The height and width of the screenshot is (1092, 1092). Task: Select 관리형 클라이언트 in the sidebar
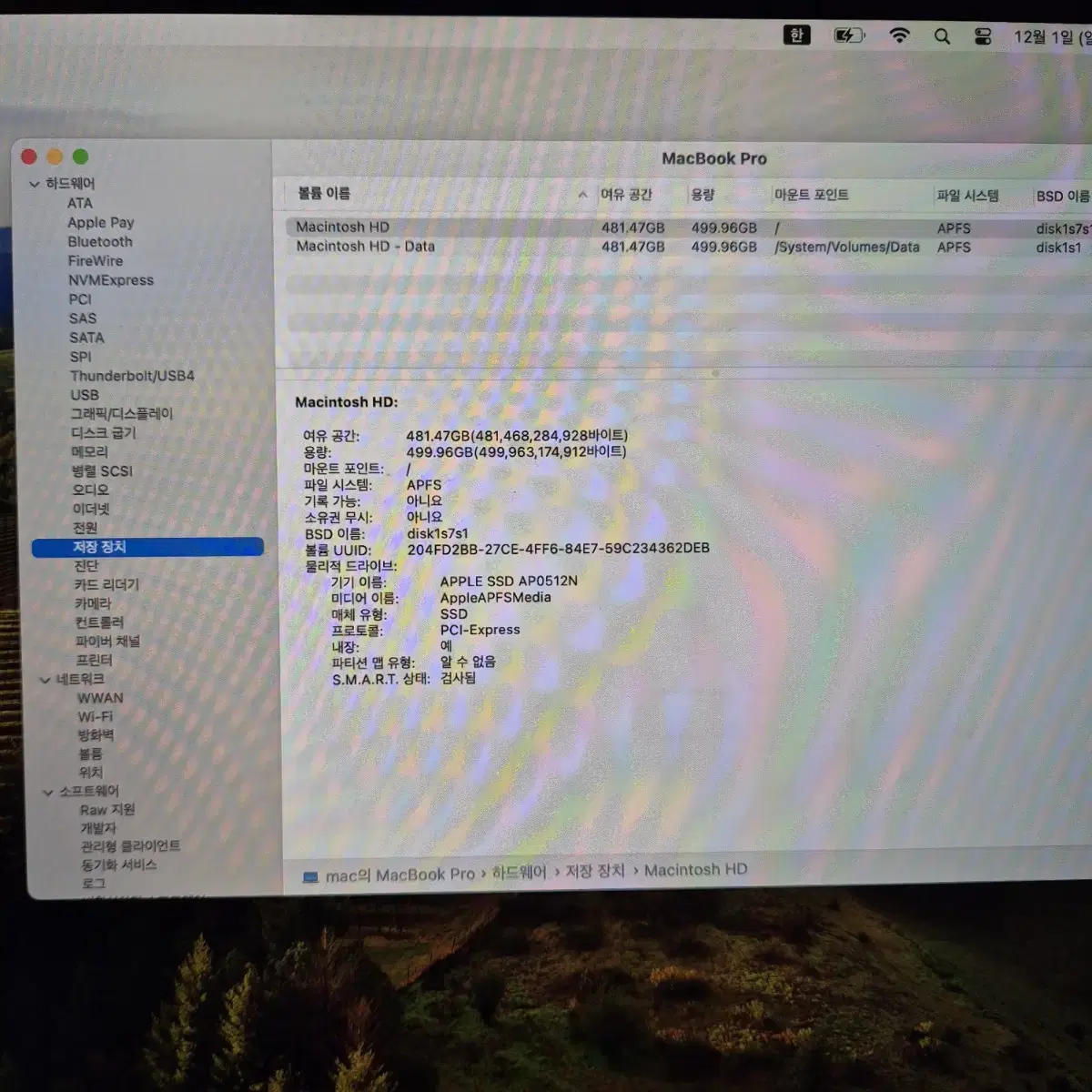click(130, 846)
